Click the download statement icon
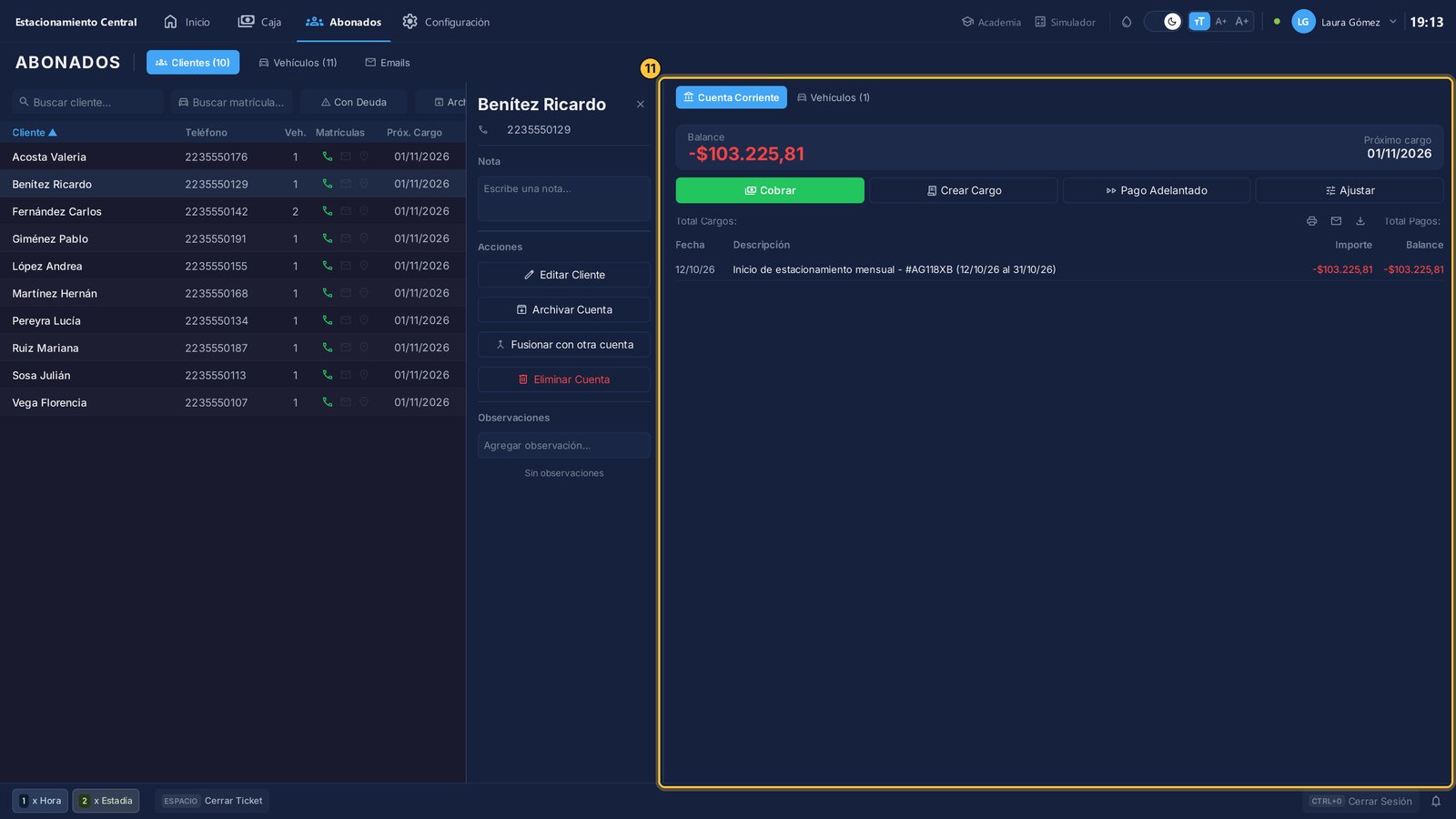Viewport: 1456px width, 819px height. point(1360,221)
